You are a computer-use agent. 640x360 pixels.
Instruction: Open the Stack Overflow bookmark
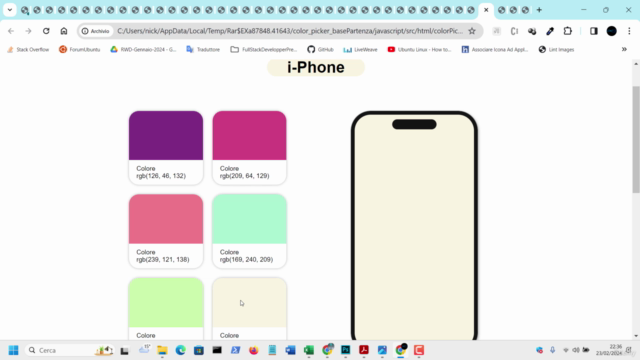tap(28, 49)
